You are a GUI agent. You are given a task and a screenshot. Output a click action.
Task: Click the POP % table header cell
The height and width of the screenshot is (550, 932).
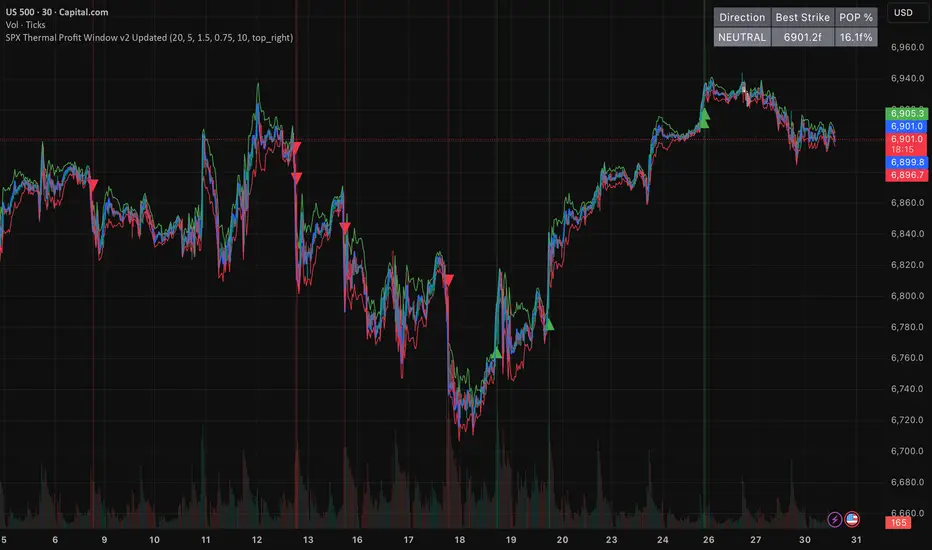pos(856,17)
